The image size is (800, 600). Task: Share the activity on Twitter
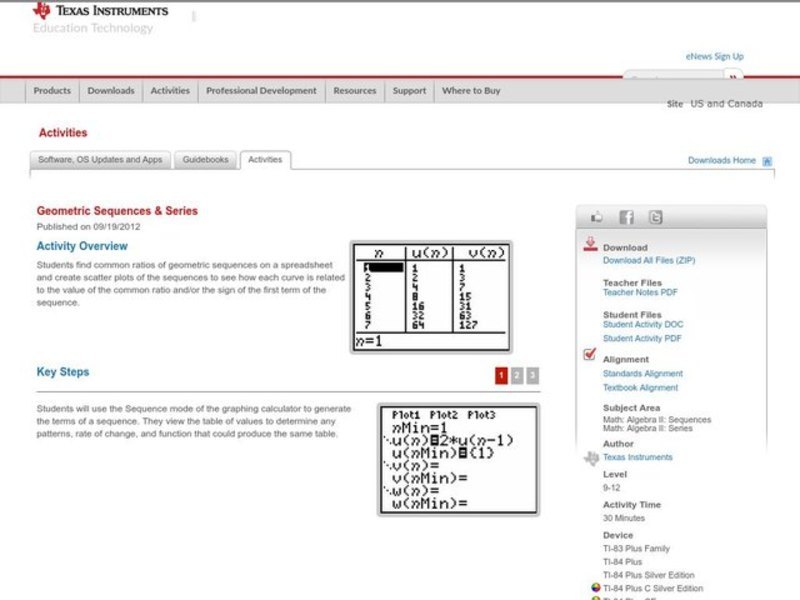point(655,215)
